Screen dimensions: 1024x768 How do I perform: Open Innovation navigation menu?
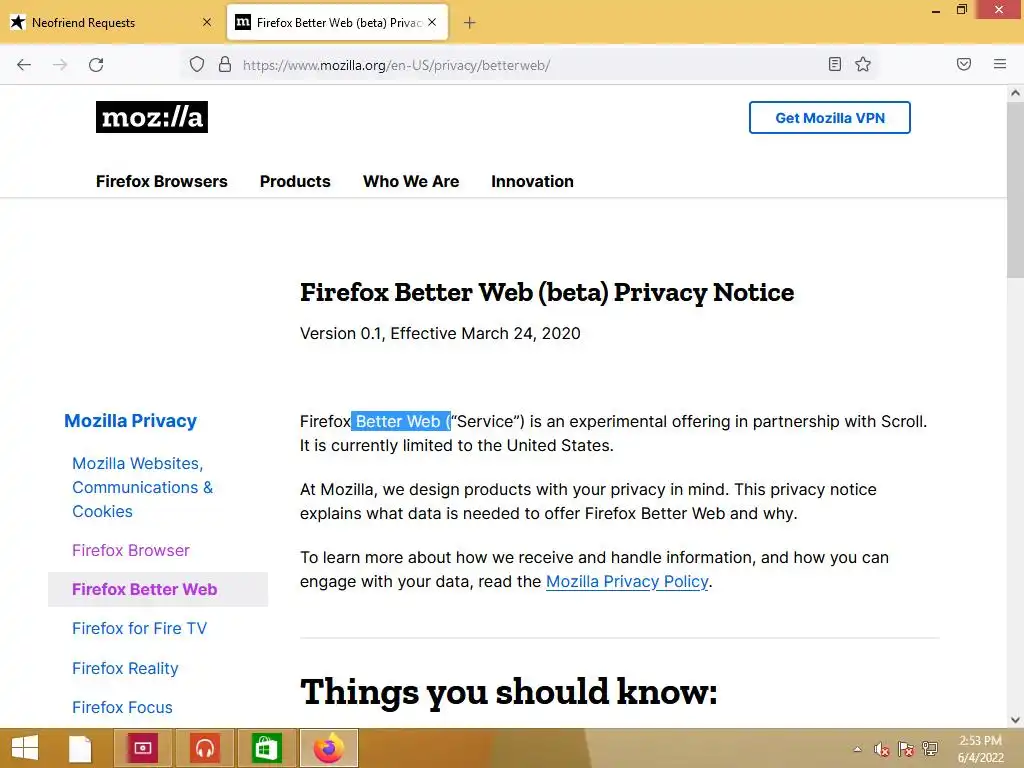tap(532, 182)
